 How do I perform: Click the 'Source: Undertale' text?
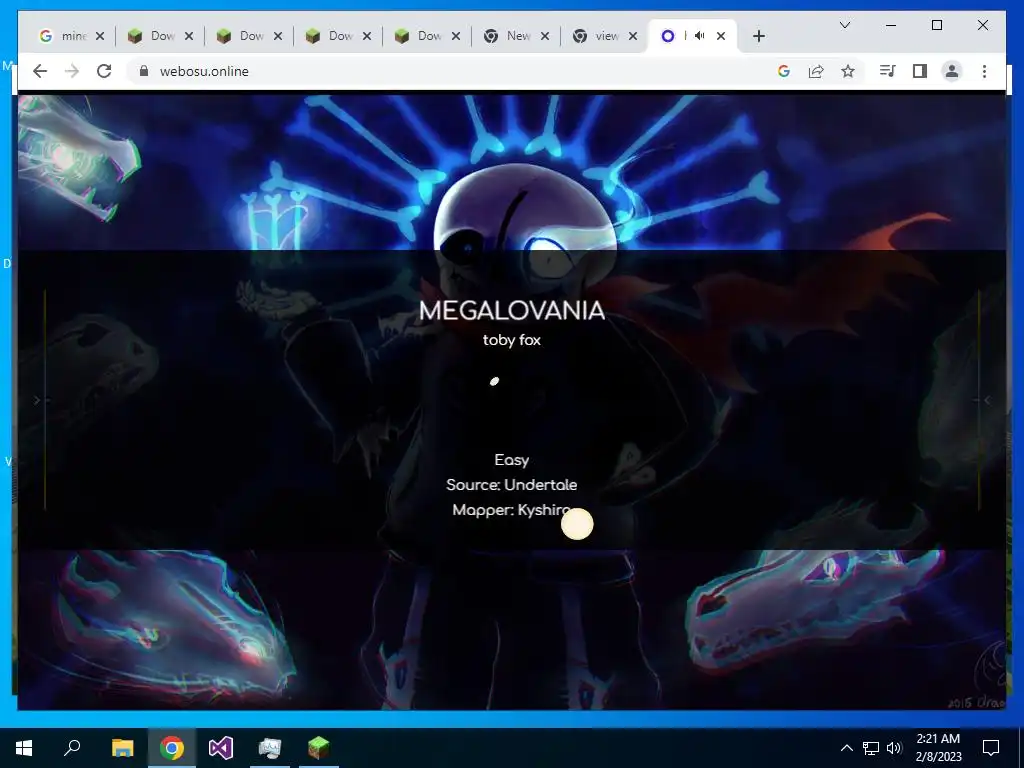click(511, 485)
